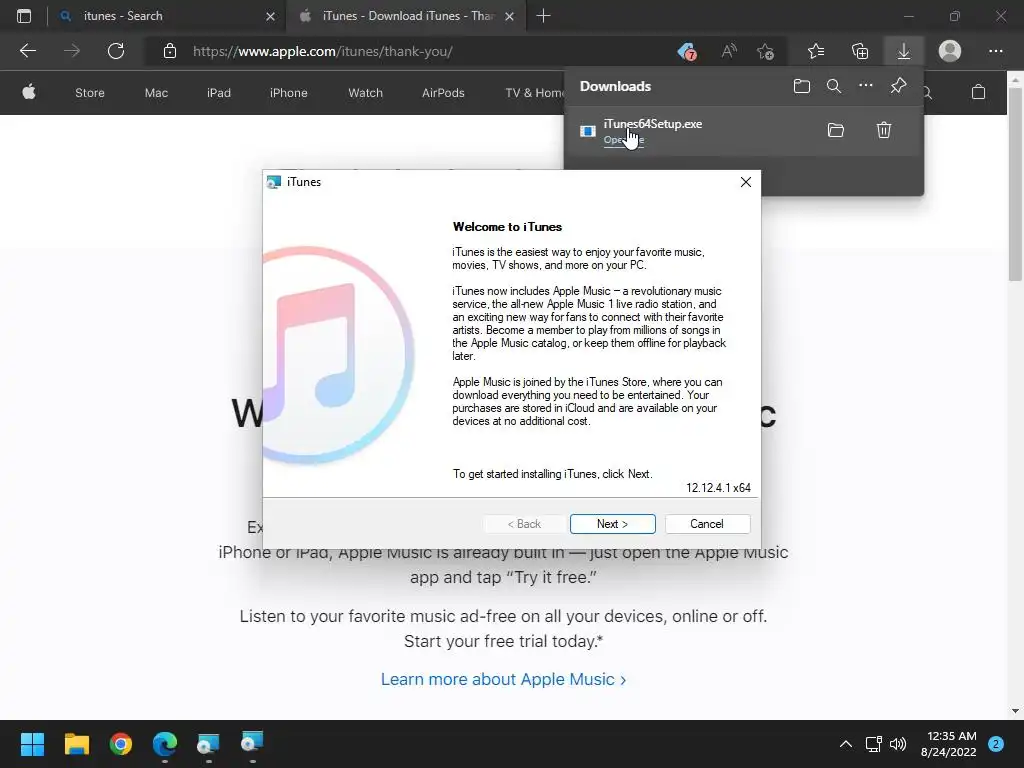This screenshot has height=768, width=1024.
Task: Open the Favorites list icon
Action: tap(816, 51)
